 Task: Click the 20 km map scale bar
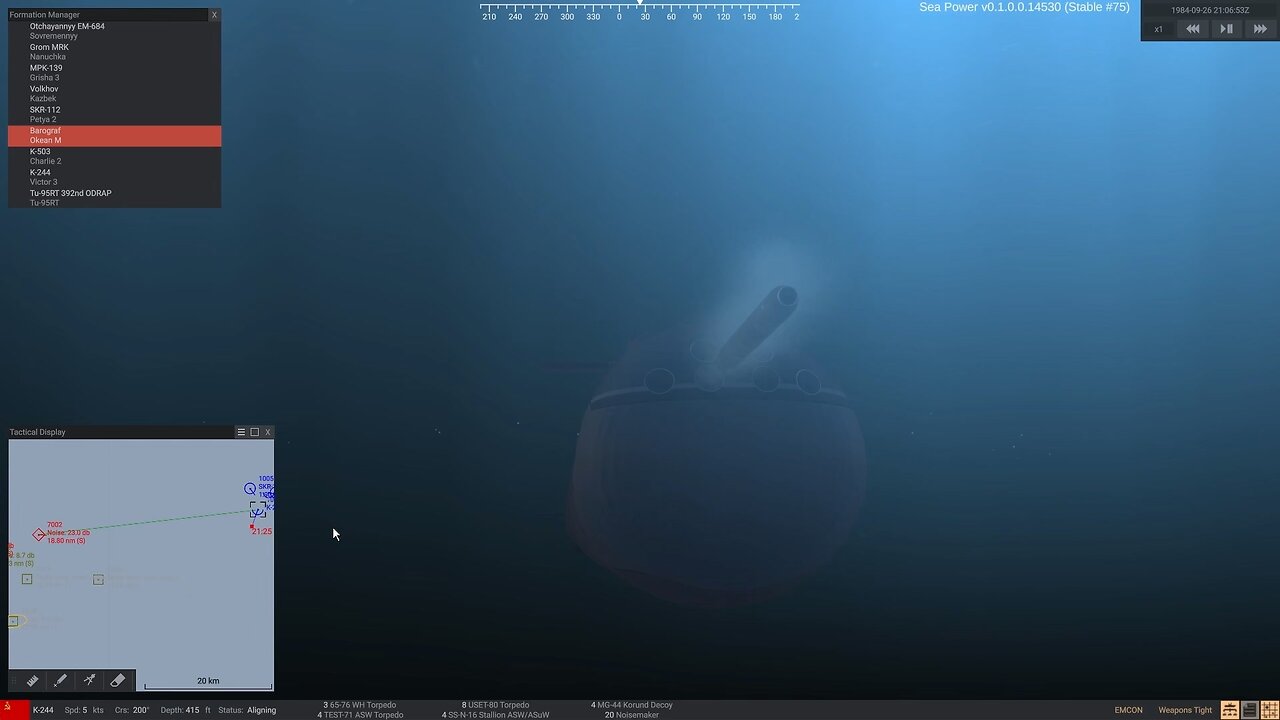point(208,684)
